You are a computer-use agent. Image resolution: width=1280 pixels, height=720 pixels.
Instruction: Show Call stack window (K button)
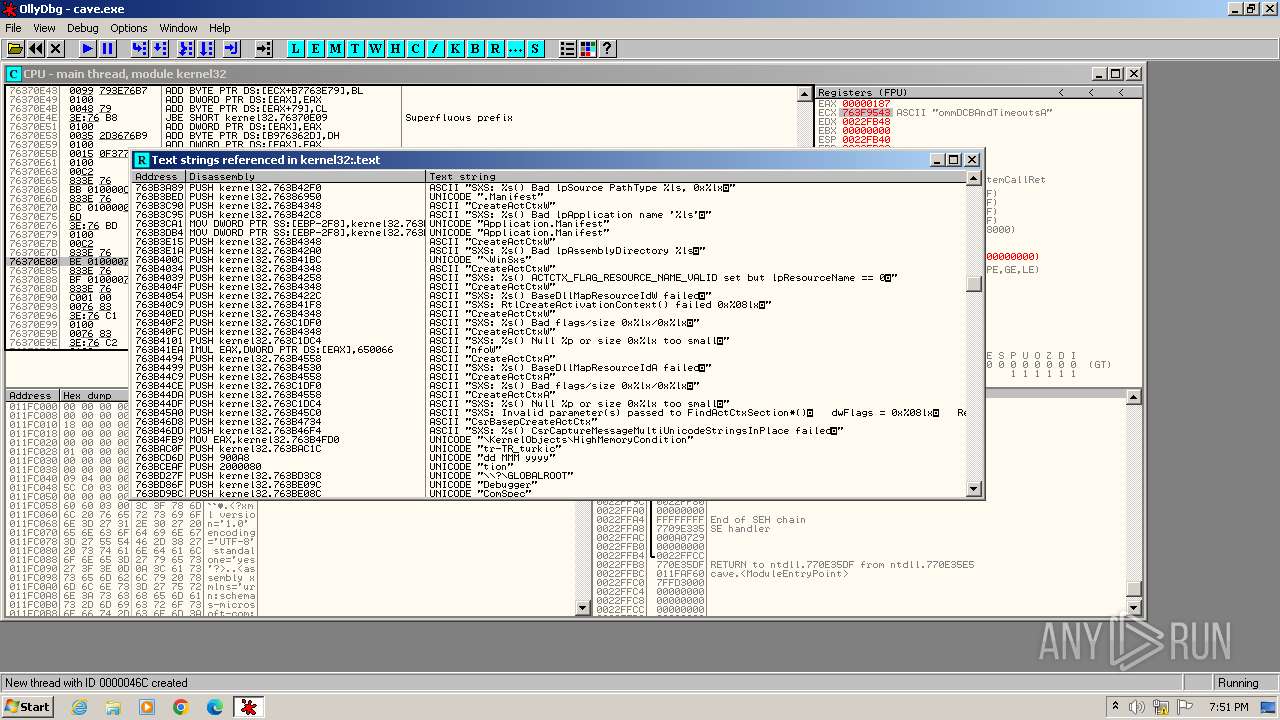(456, 48)
